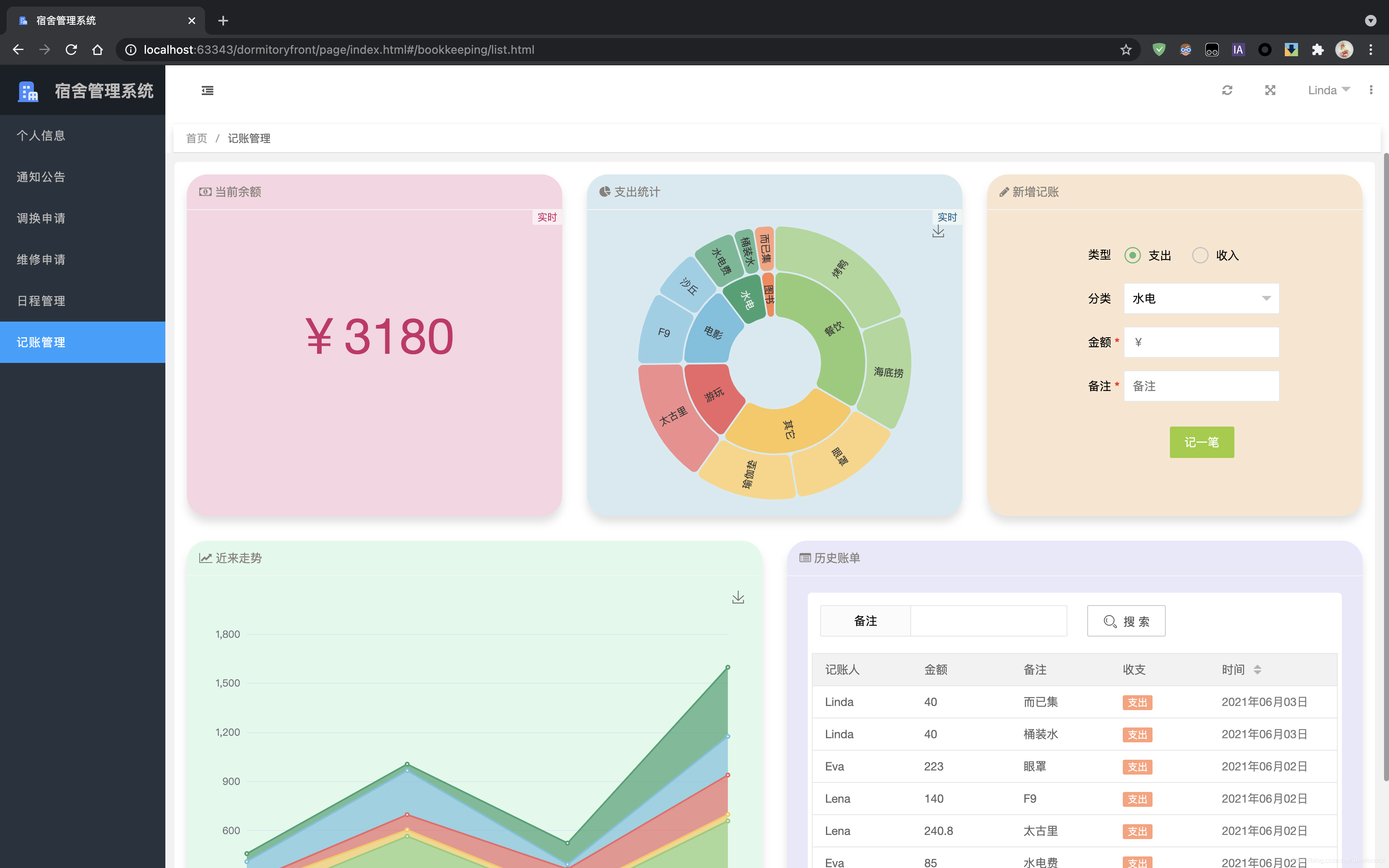
Task: Enter fullscreen using the expand icon
Action: pyautogui.click(x=1270, y=90)
